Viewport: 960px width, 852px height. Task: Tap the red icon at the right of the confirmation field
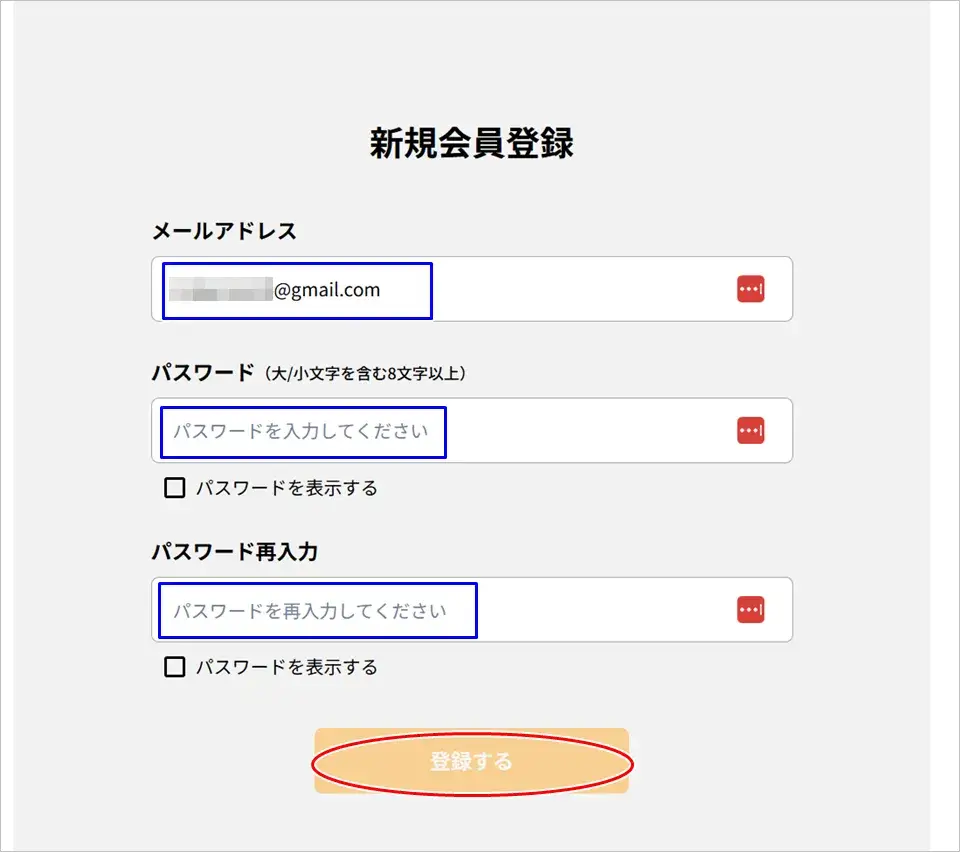tap(751, 608)
